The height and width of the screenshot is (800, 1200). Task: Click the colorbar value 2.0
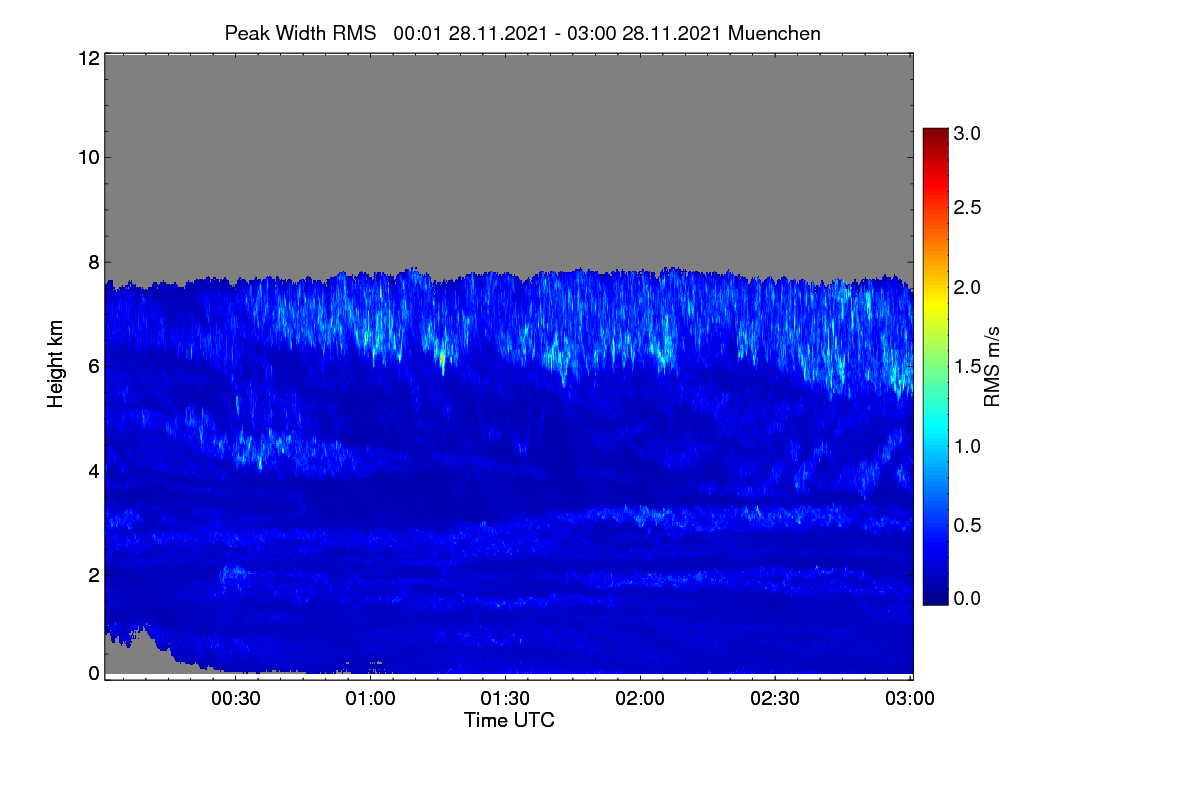click(x=967, y=288)
